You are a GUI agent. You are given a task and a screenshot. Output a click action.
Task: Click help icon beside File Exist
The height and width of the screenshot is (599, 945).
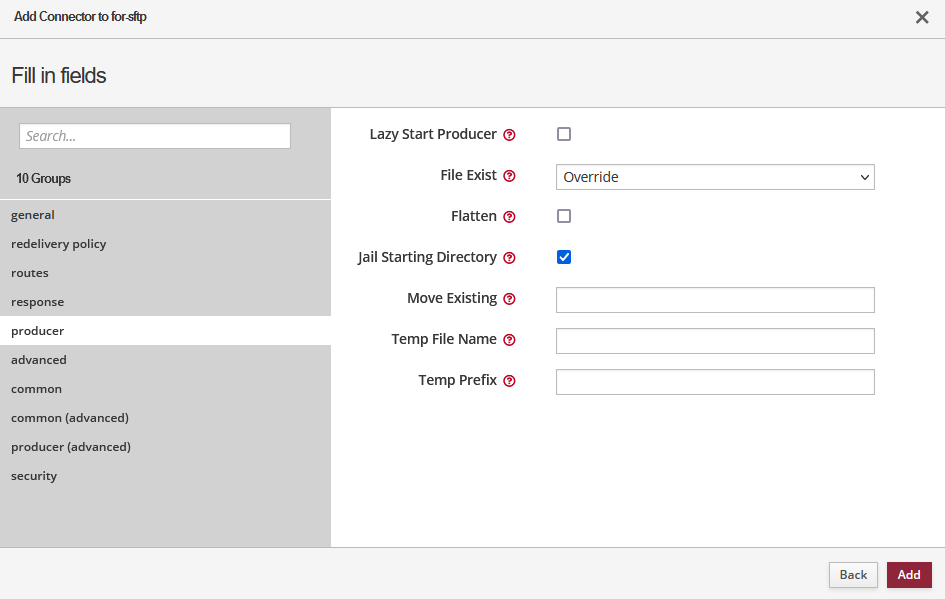tap(509, 176)
